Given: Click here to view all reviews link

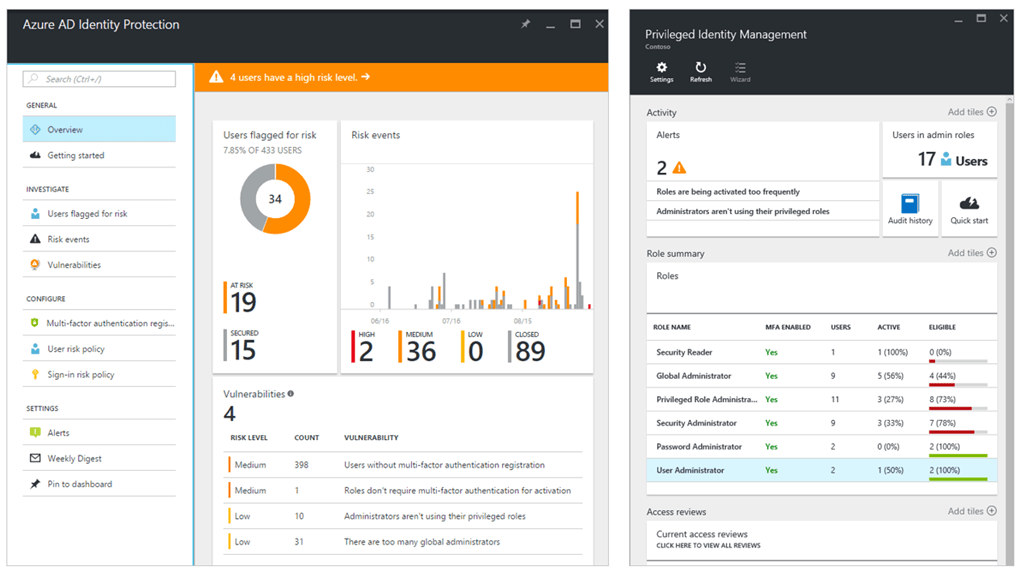Looking at the screenshot, I should [708, 546].
